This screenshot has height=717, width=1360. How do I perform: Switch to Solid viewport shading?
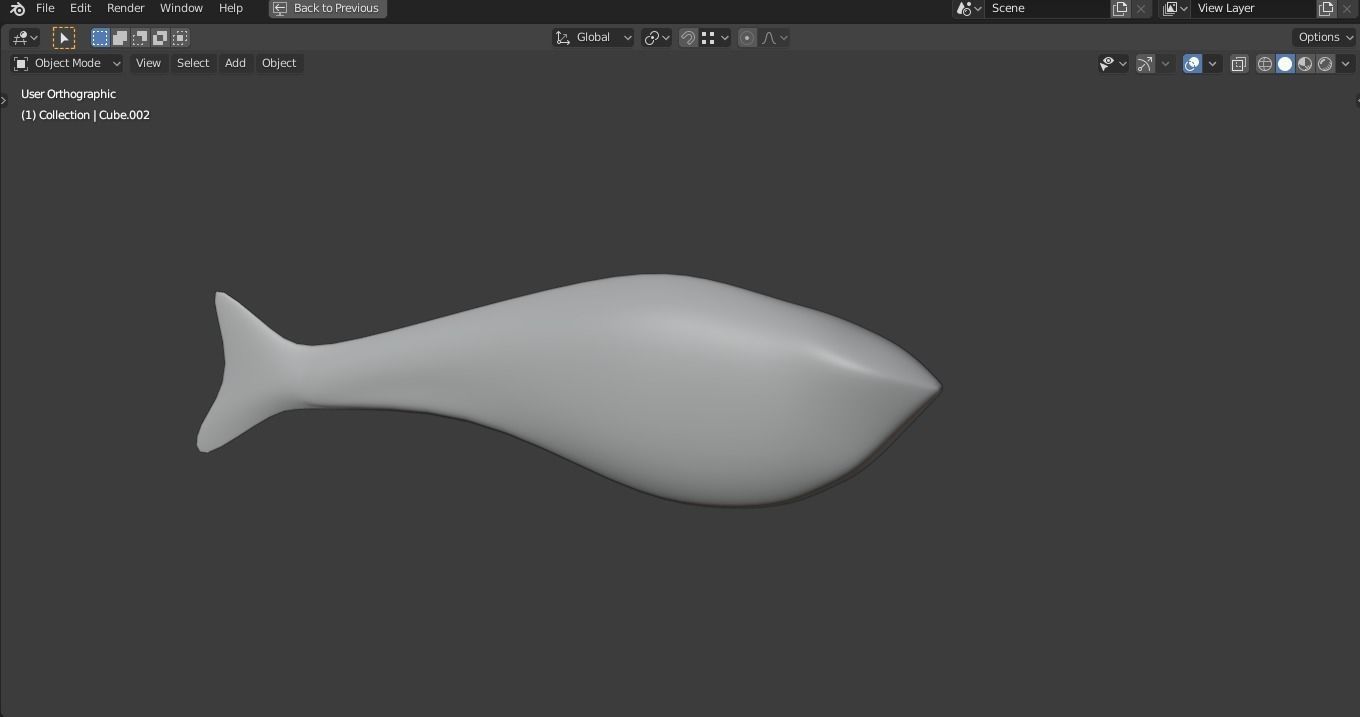click(x=1285, y=64)
